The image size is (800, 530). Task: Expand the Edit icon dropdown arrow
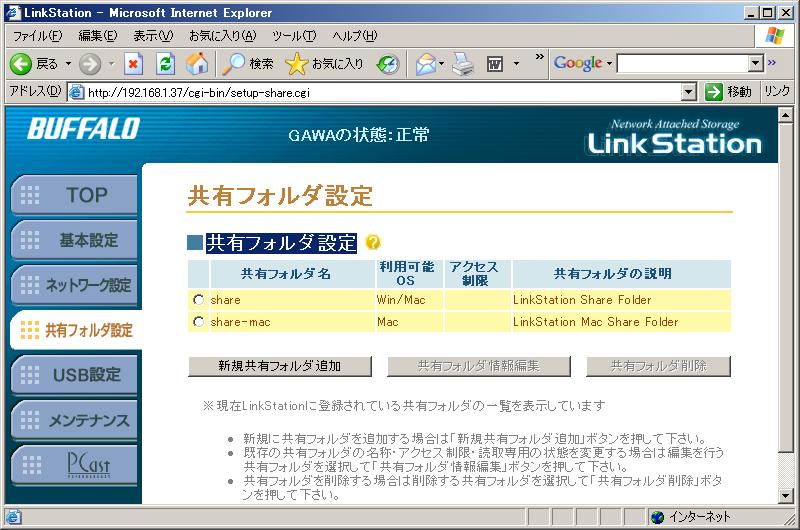click(516, 64)
